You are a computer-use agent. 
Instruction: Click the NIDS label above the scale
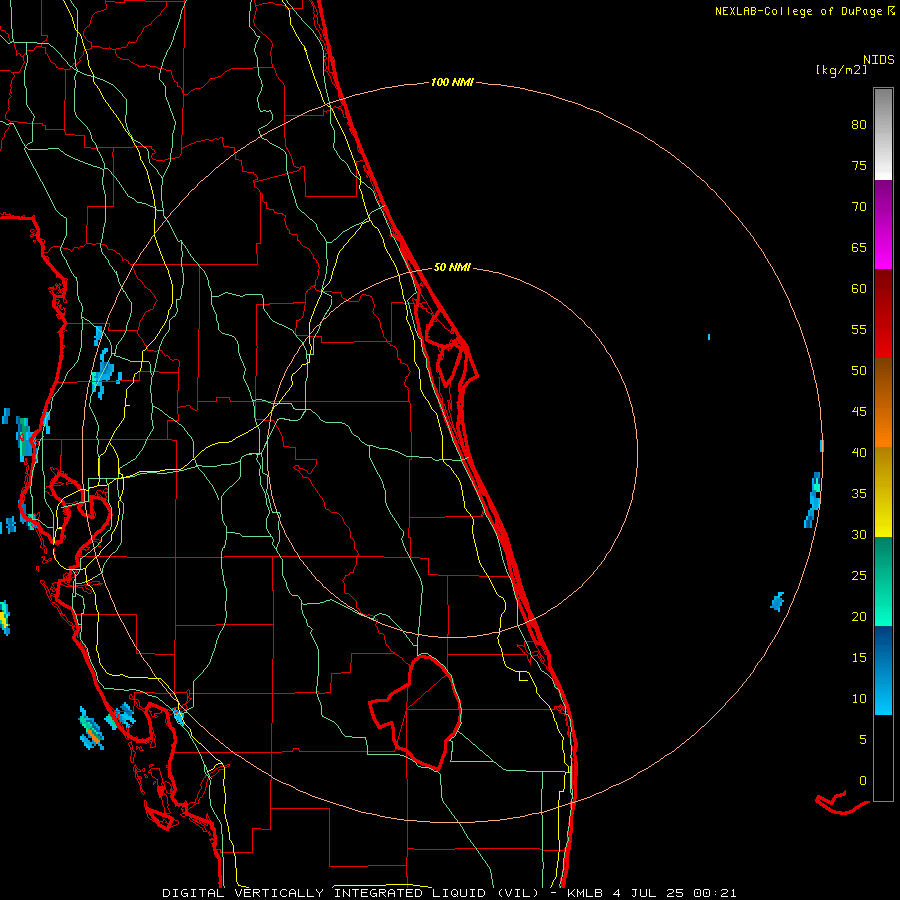[x=878, y=60]
